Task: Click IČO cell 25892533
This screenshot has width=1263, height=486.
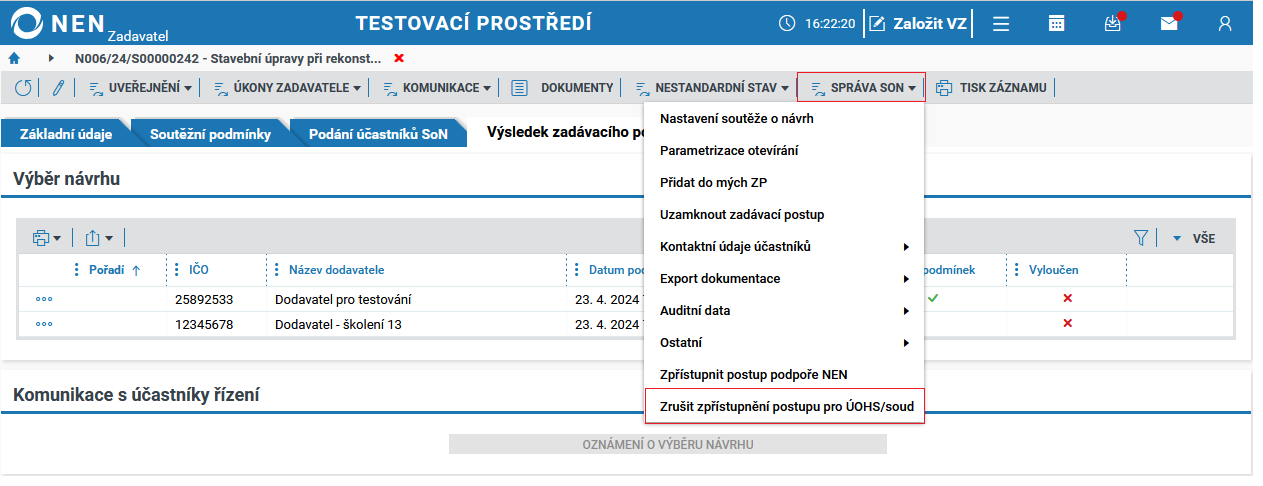Action: pos(204,299)
